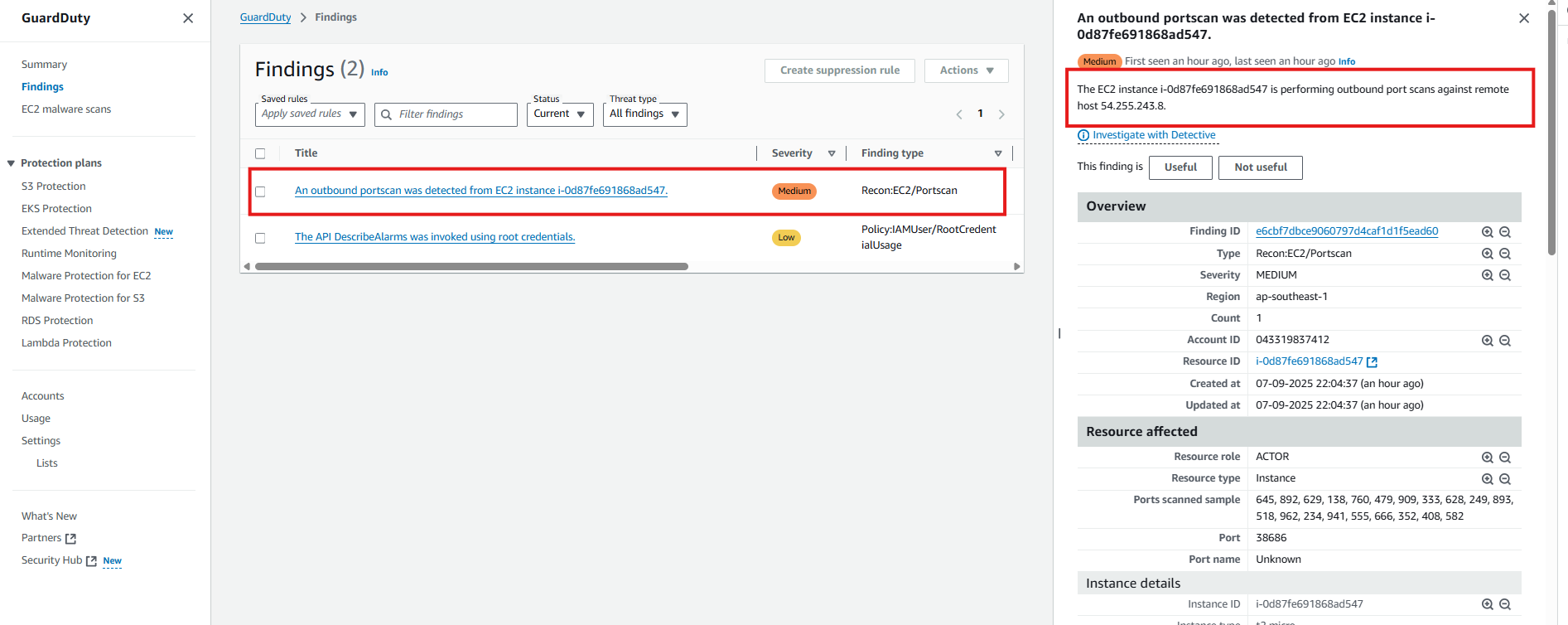
Task: Open the Actions dropdown menu
Action: pyautogui.click(x=966, y=70)
